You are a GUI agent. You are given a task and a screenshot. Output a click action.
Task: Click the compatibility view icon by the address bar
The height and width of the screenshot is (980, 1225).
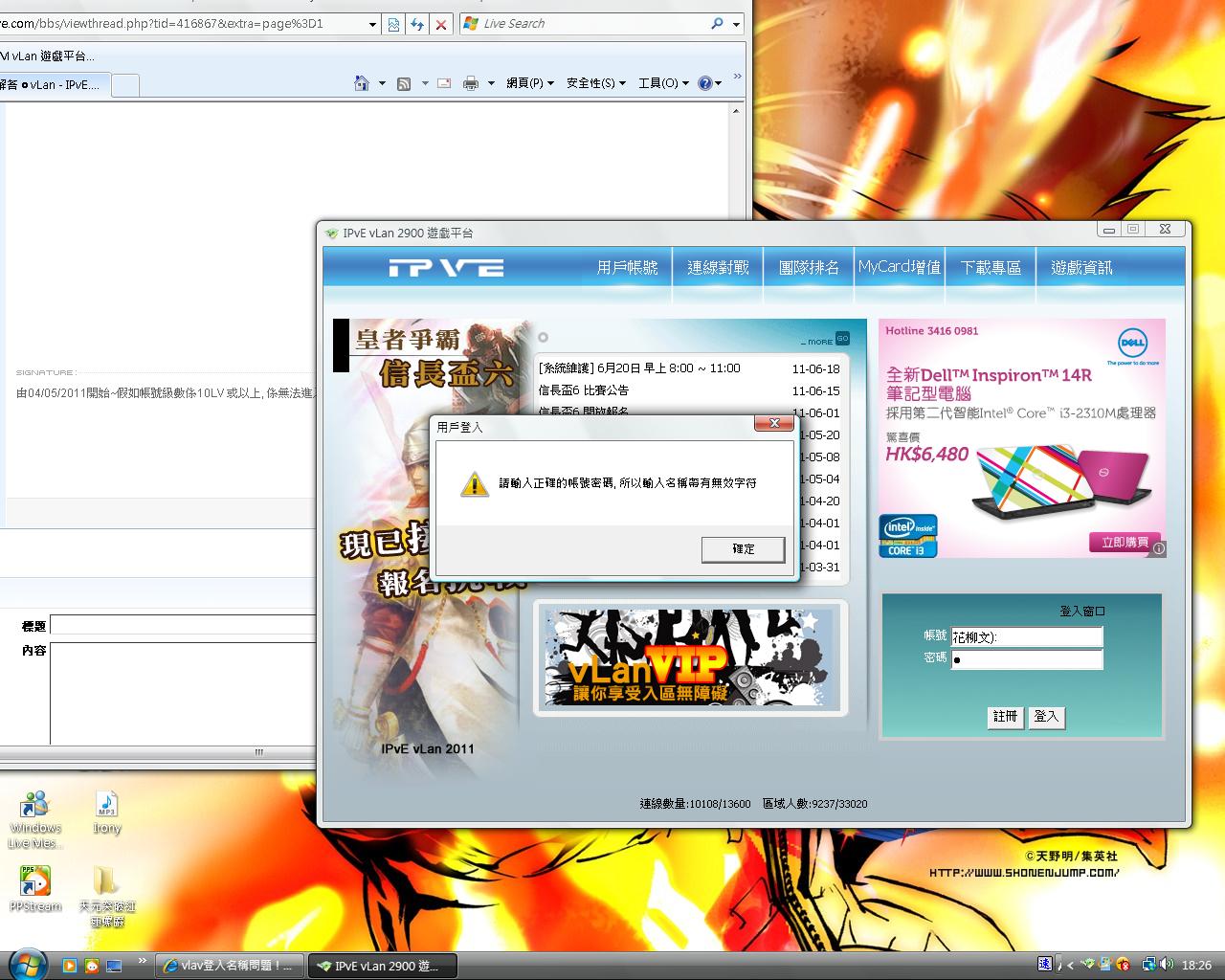pos(393,24)
